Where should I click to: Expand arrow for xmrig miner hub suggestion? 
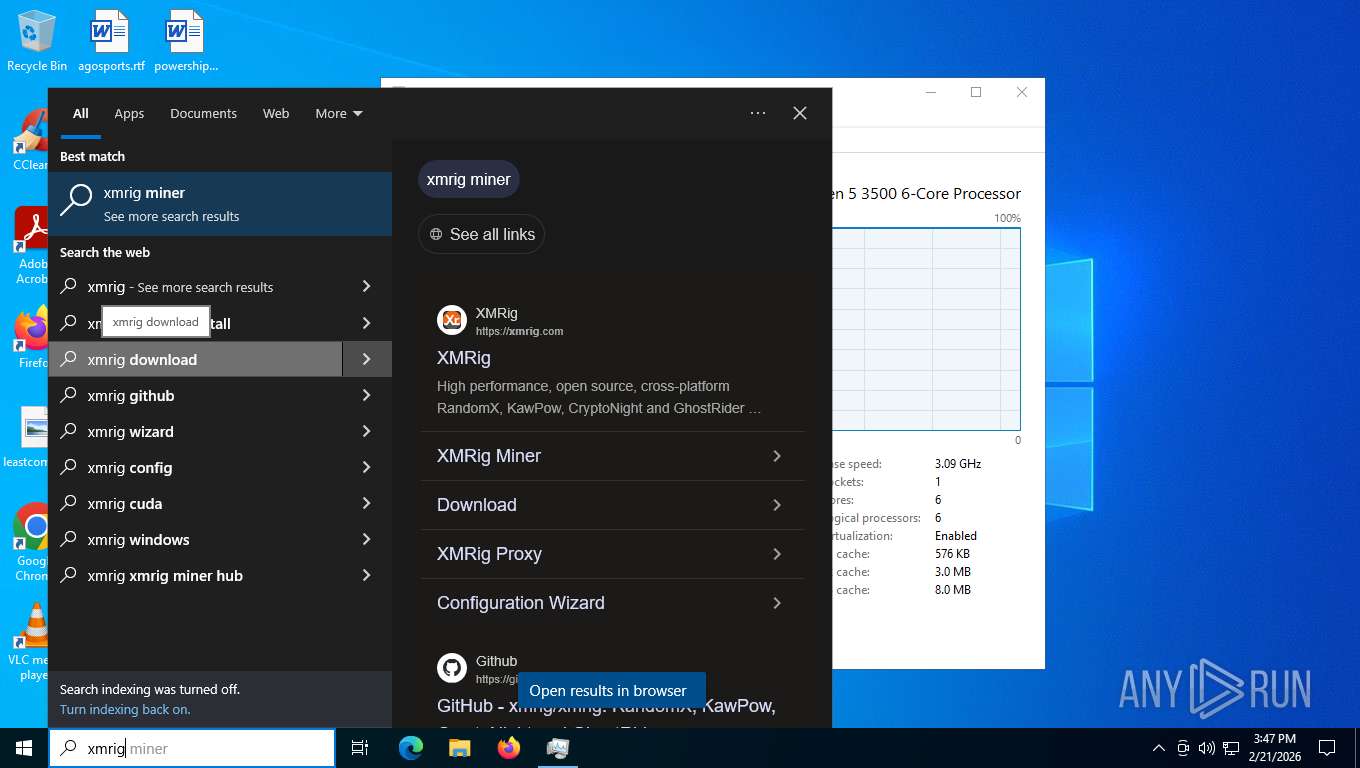click(x=367, y=575)
